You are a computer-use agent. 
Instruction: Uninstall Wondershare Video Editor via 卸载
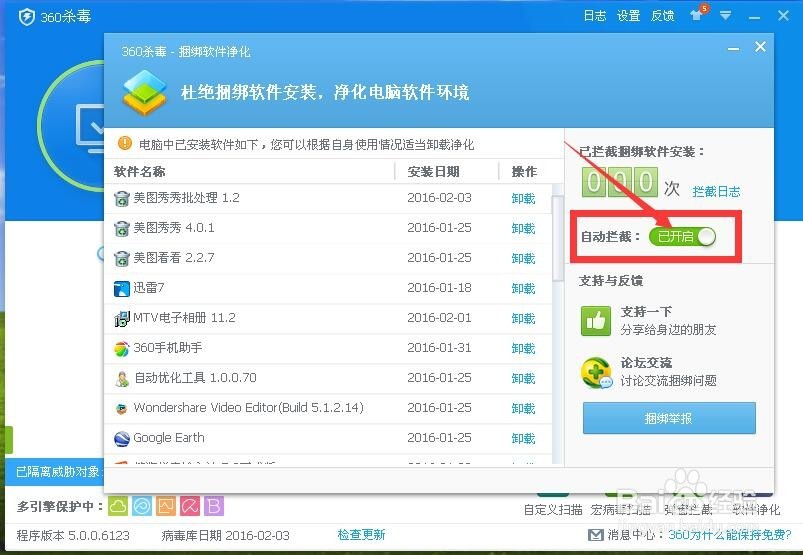point(523,408)
